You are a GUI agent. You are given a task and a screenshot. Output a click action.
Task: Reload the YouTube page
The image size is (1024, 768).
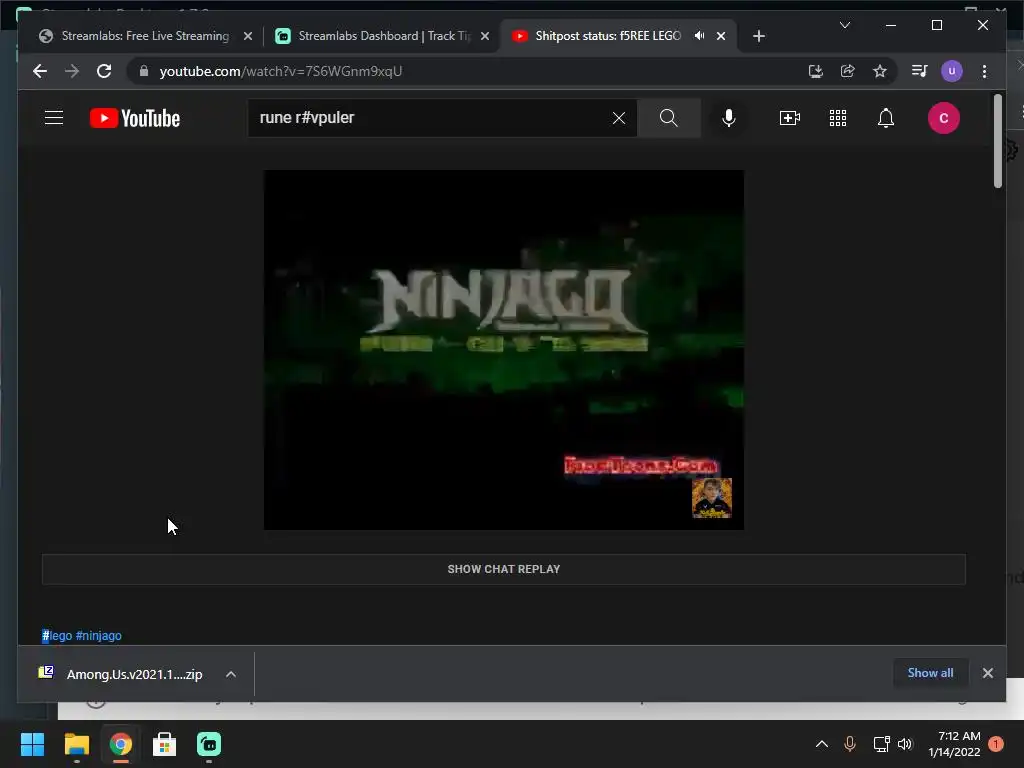tap(104, 71)
